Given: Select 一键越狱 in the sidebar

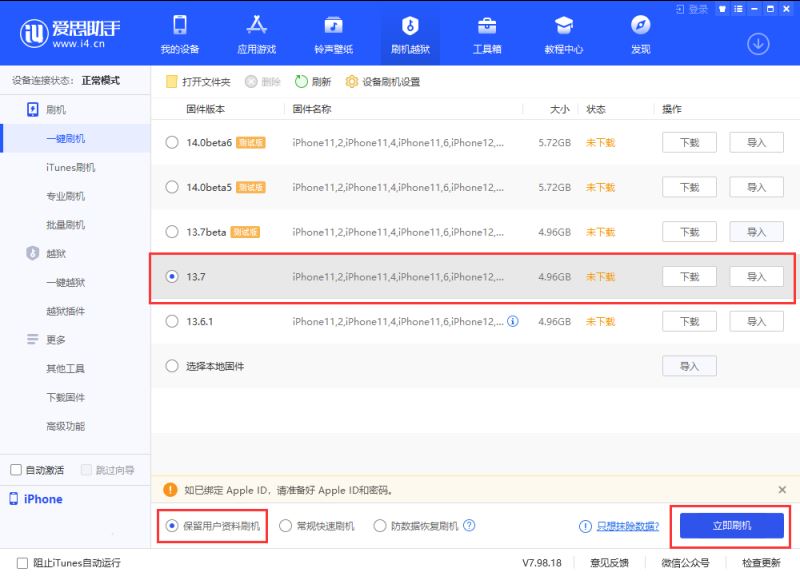Looking at the screenshot, I should (65, 282).
